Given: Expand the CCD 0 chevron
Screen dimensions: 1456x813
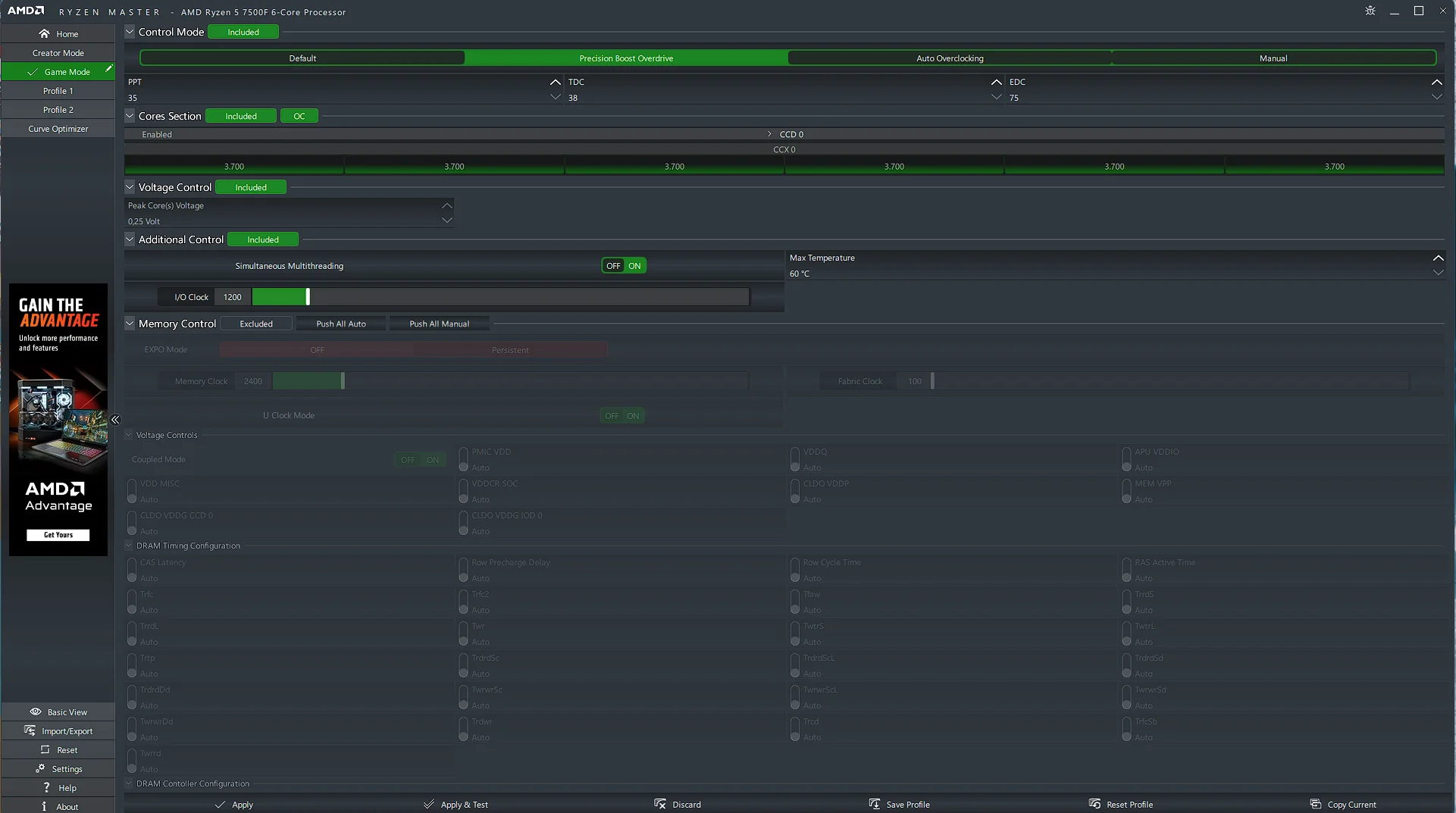Looking at the screenshot, I should pyautogui.click(x=770, y=134).
